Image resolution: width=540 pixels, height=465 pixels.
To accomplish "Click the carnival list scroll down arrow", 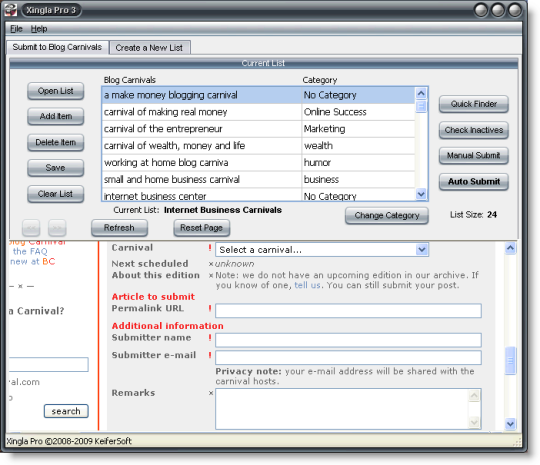I will pos(421,194).
